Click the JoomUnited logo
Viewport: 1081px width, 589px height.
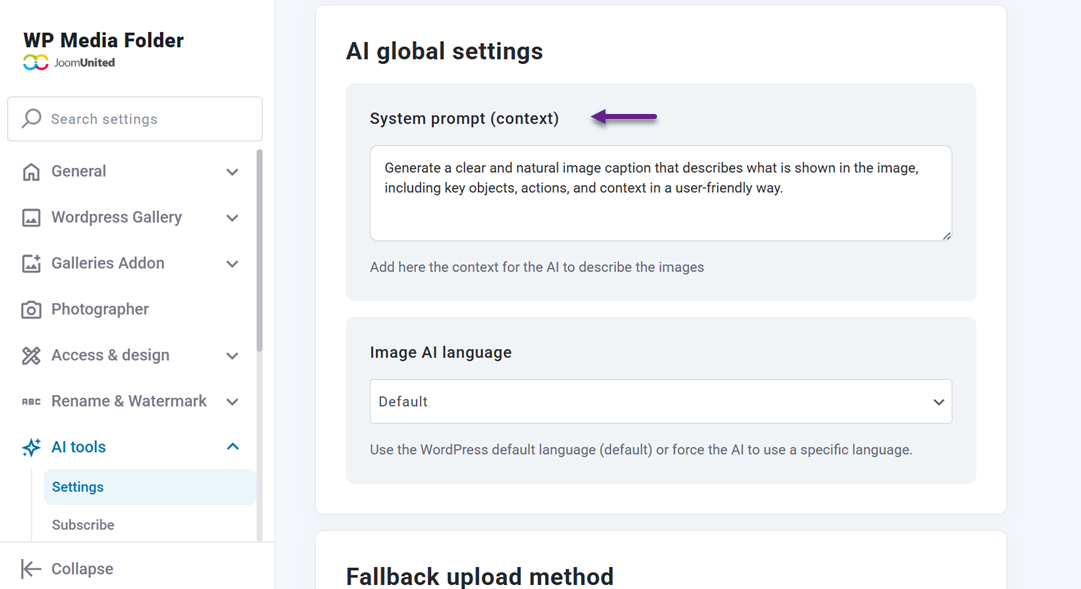37,62
